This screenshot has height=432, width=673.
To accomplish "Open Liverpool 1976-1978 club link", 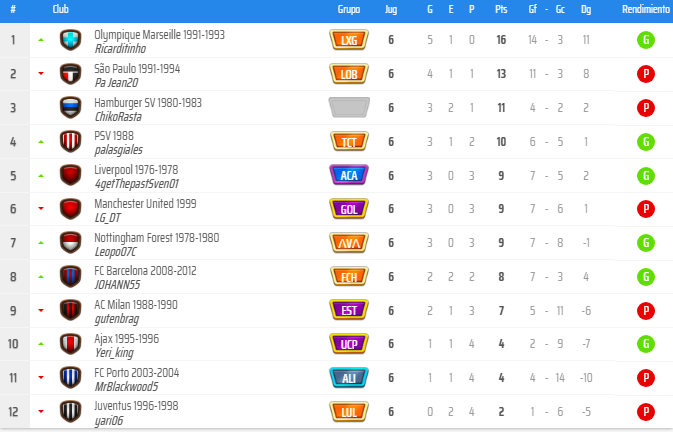I will click(136, 170).
